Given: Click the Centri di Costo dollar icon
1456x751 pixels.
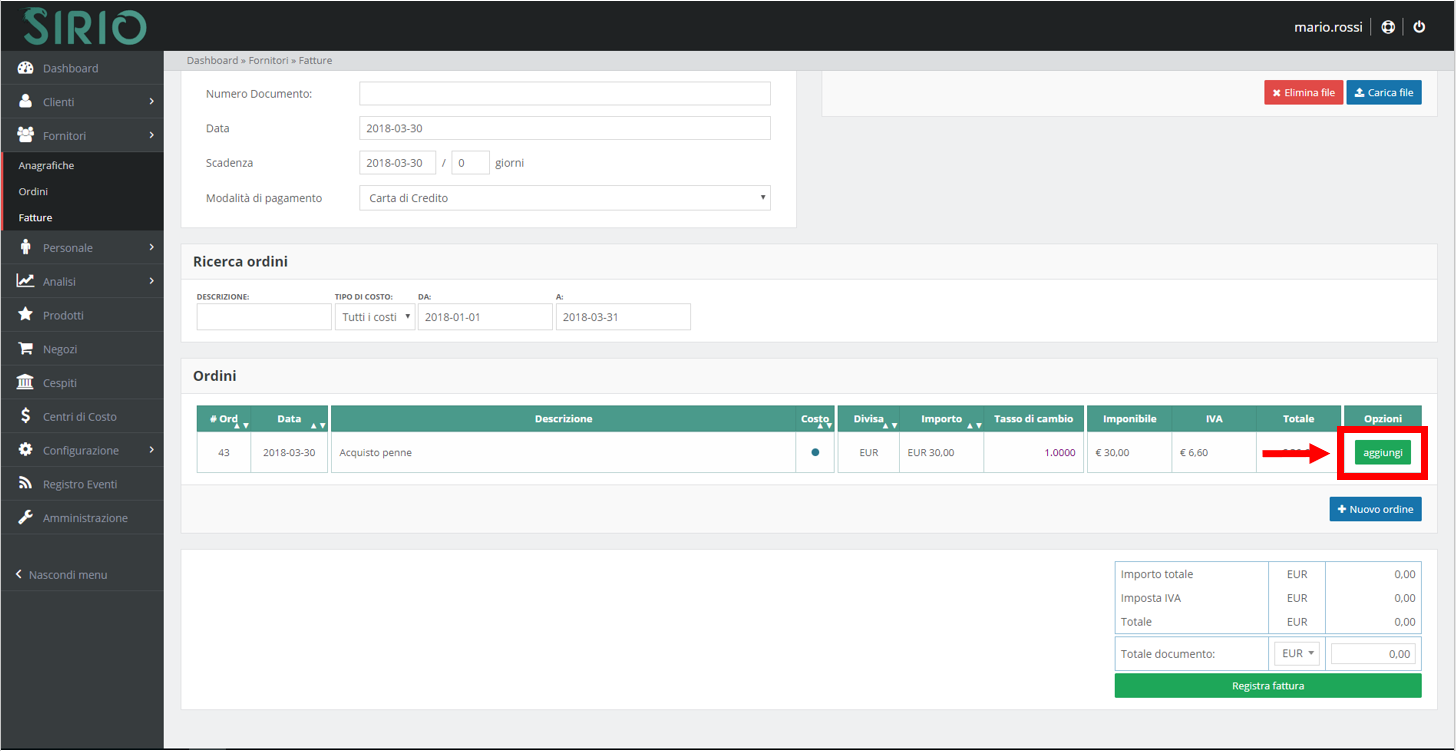Looking at the screenshot, I should (x=26, y=417).
